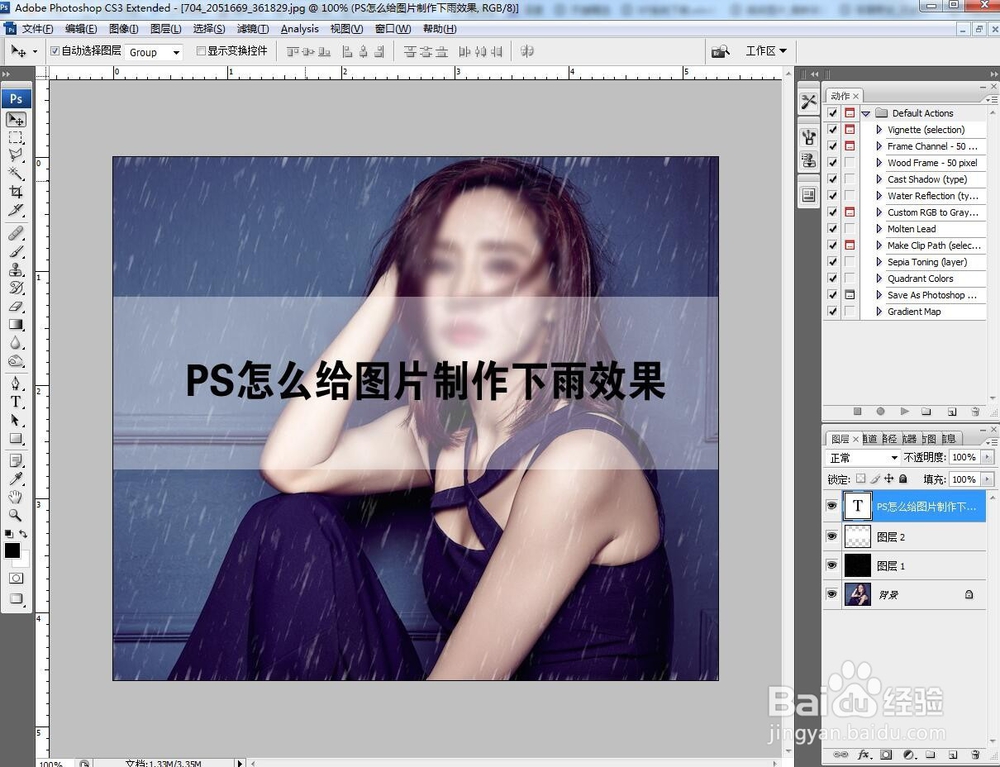
Task: Select the Move tool
Action: [15, 120]
